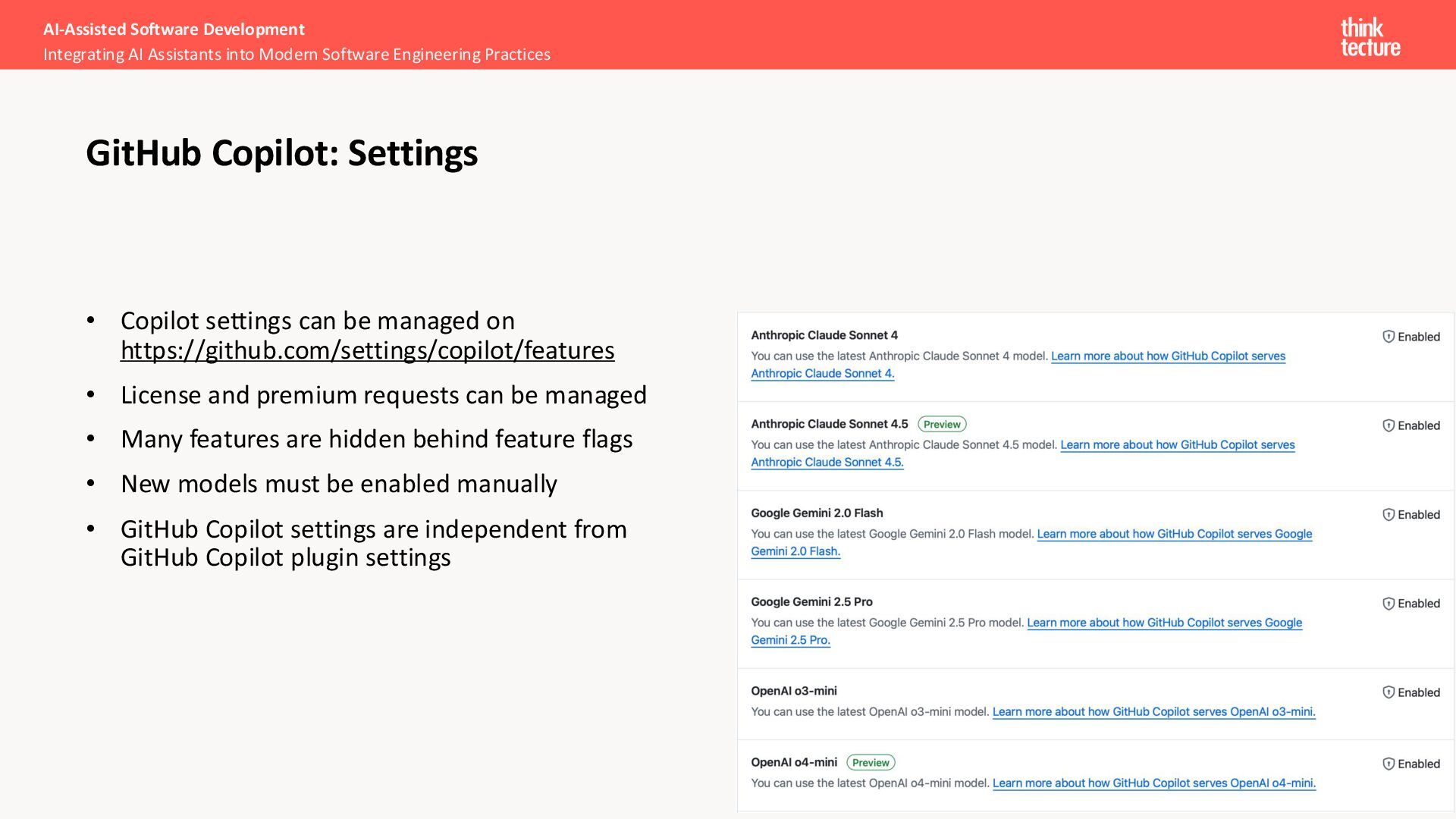The height and width of the screenshot is (819, 1456).
Task: Open Learn more link for Claude Sonnet 4
Action: point(1168,356)
